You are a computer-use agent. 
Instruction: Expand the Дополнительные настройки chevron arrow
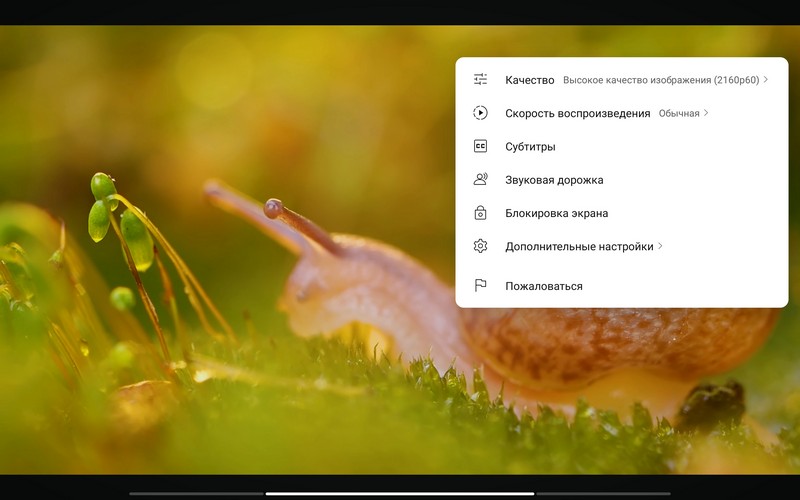coord(660,246)
